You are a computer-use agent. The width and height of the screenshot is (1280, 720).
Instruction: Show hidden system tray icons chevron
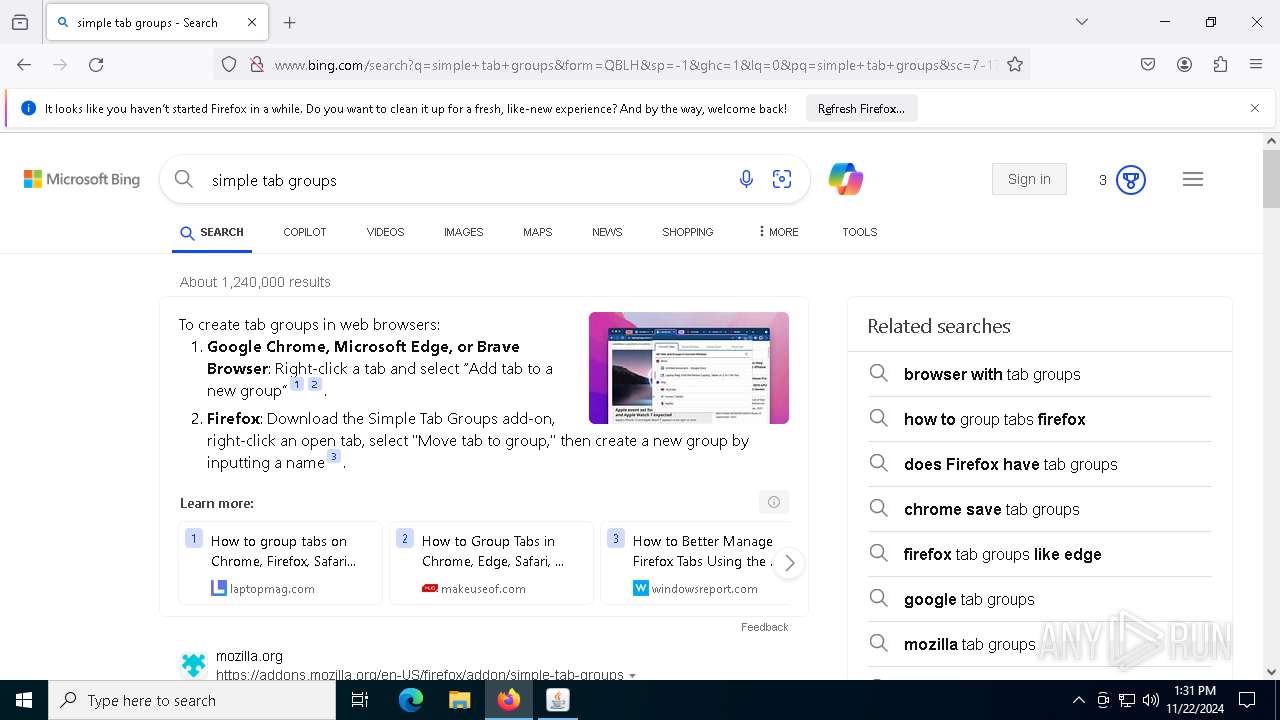coord(1078,700)
